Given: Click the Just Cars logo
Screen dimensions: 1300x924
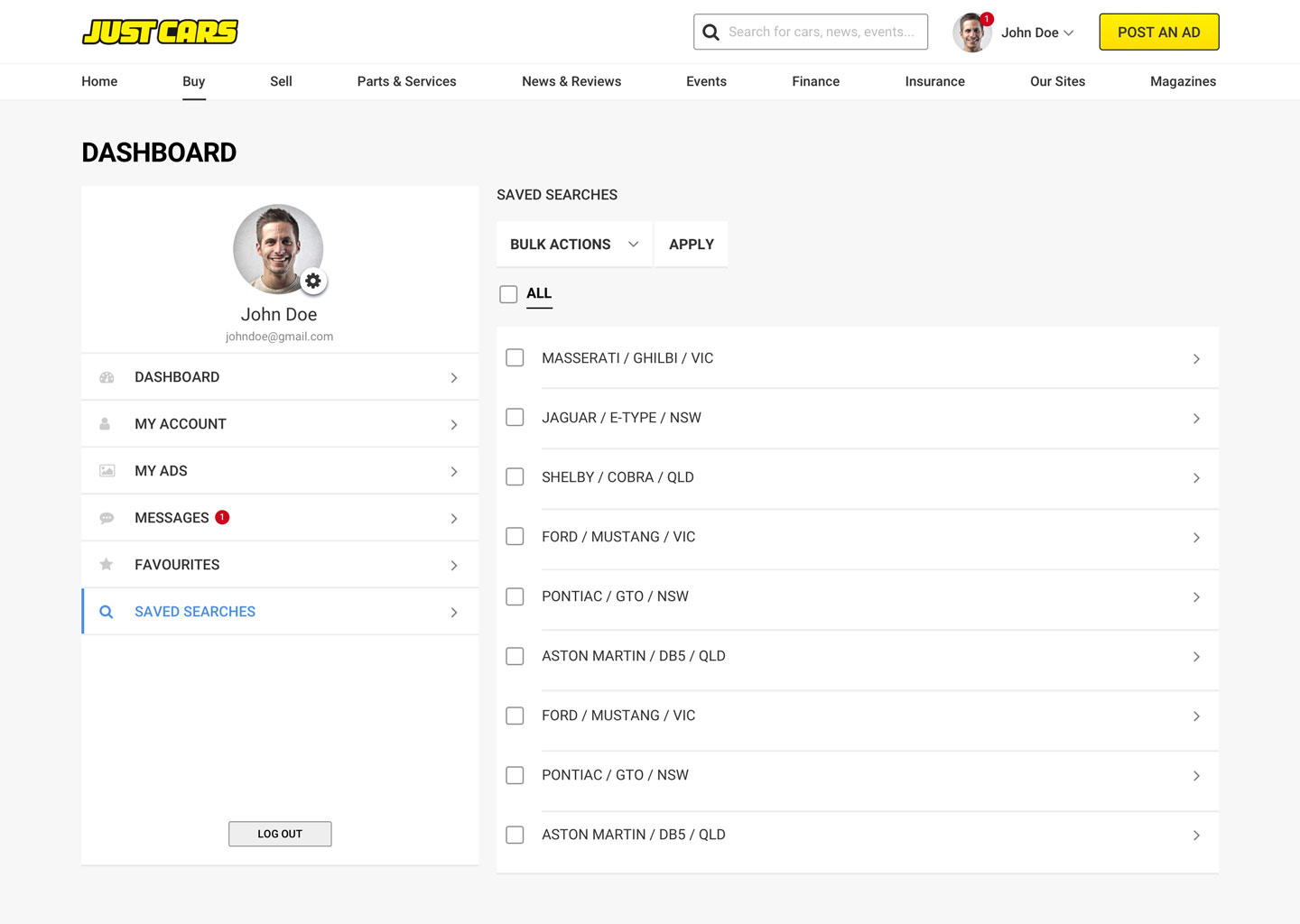Looking at the screenshot, I should pyautogui.click(x=160, y=32).
